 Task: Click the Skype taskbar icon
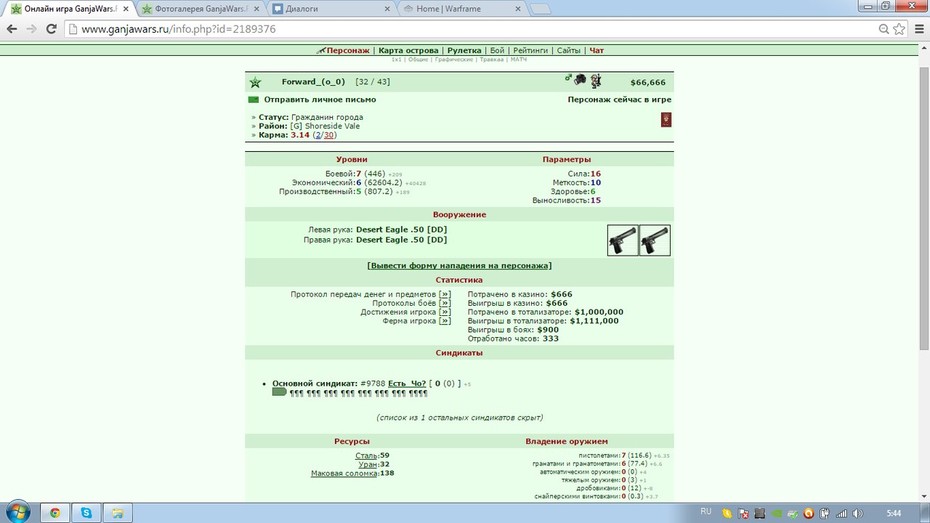click(87, 513)
